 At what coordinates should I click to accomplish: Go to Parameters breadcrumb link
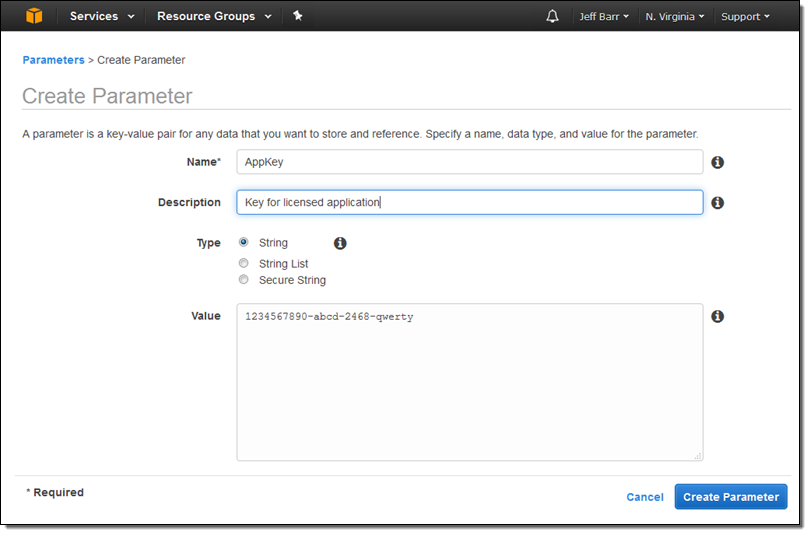(53, 60)
